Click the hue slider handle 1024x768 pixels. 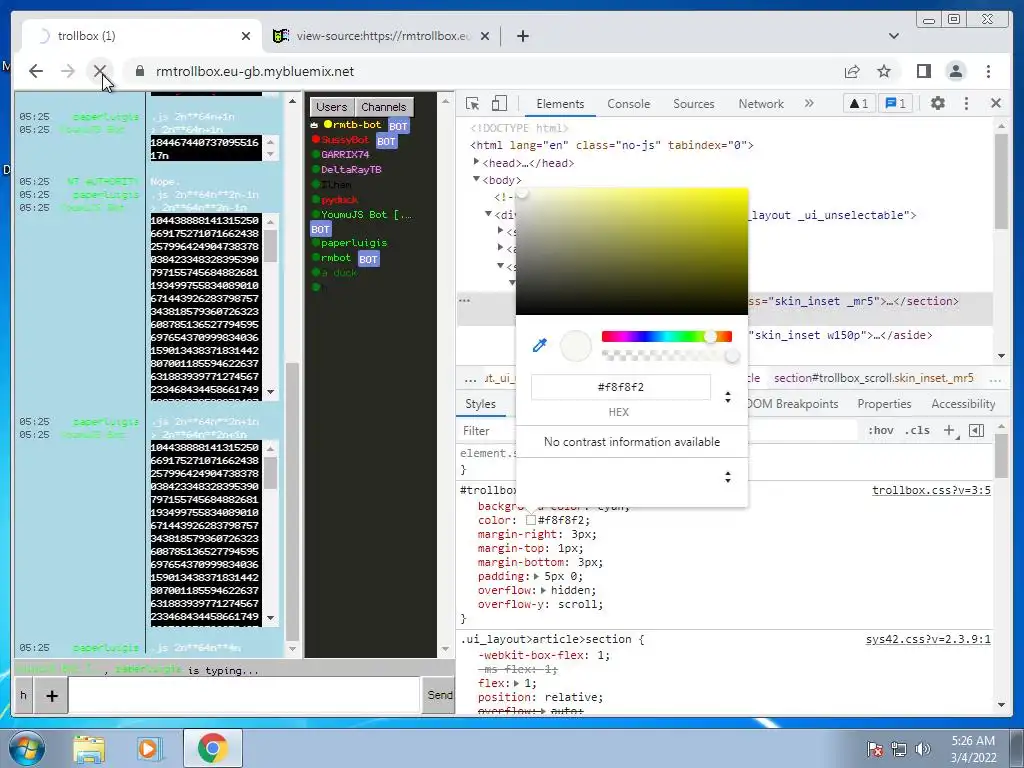pyautogui.click(x=710, y=336)
